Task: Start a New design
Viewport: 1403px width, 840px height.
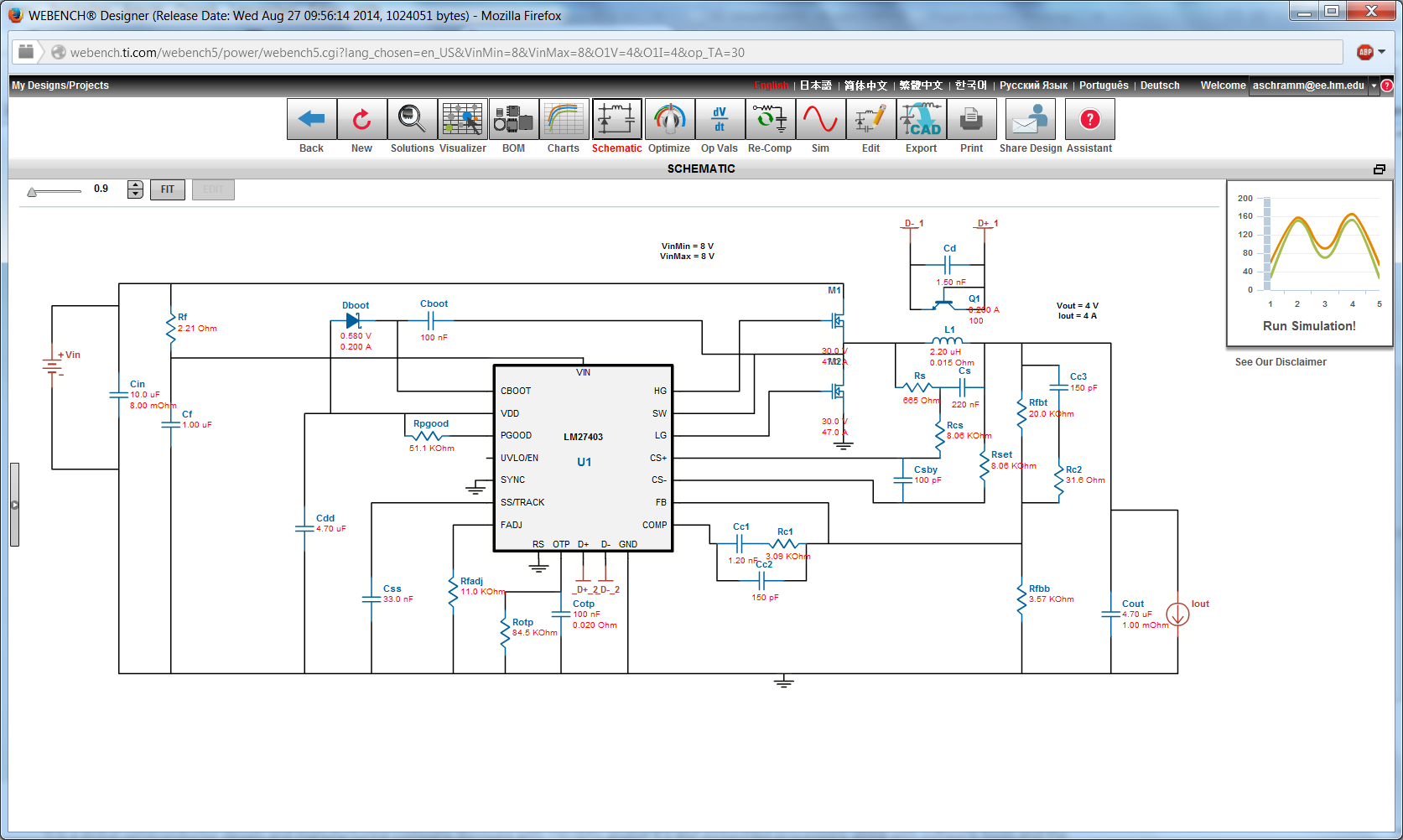Action: coord(361,119)
